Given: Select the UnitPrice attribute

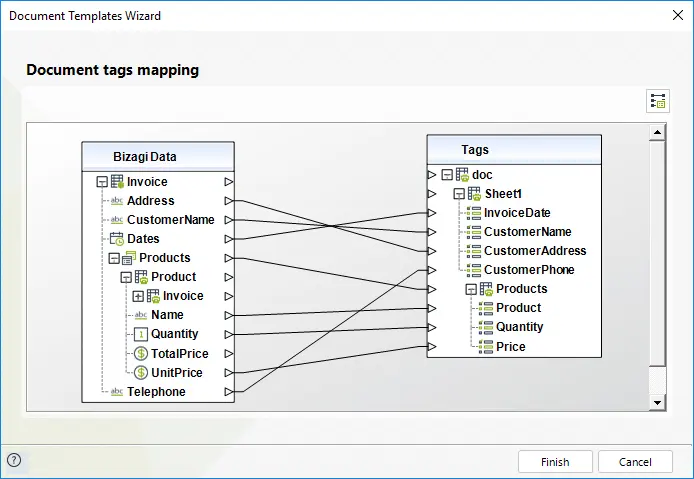Looking at the screenshot, I should click(177, 373).
